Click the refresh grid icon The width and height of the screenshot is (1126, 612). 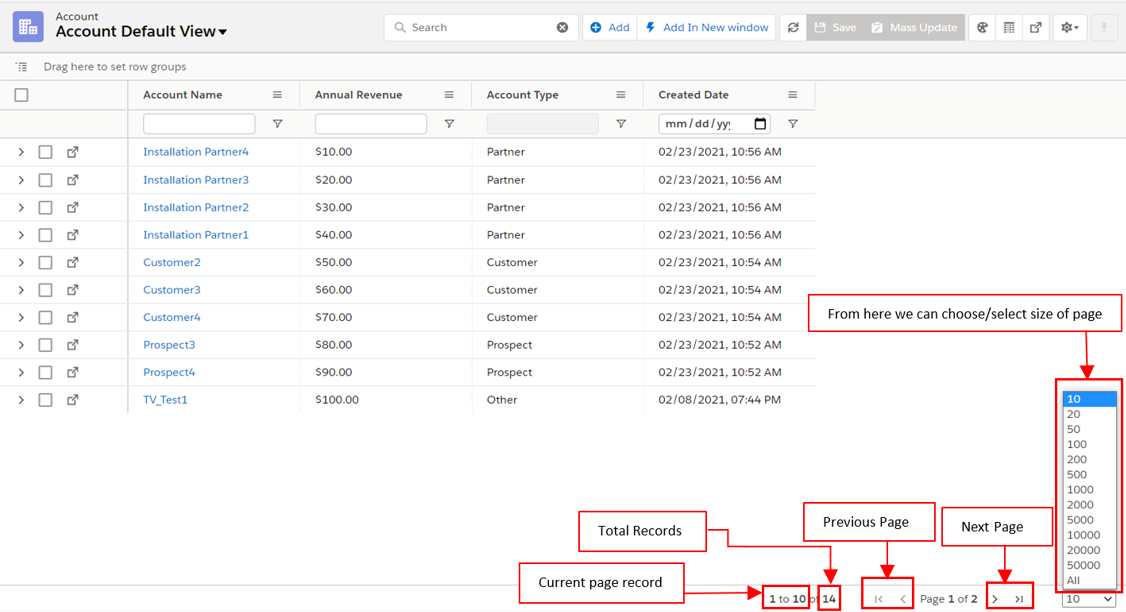point(793,28)
